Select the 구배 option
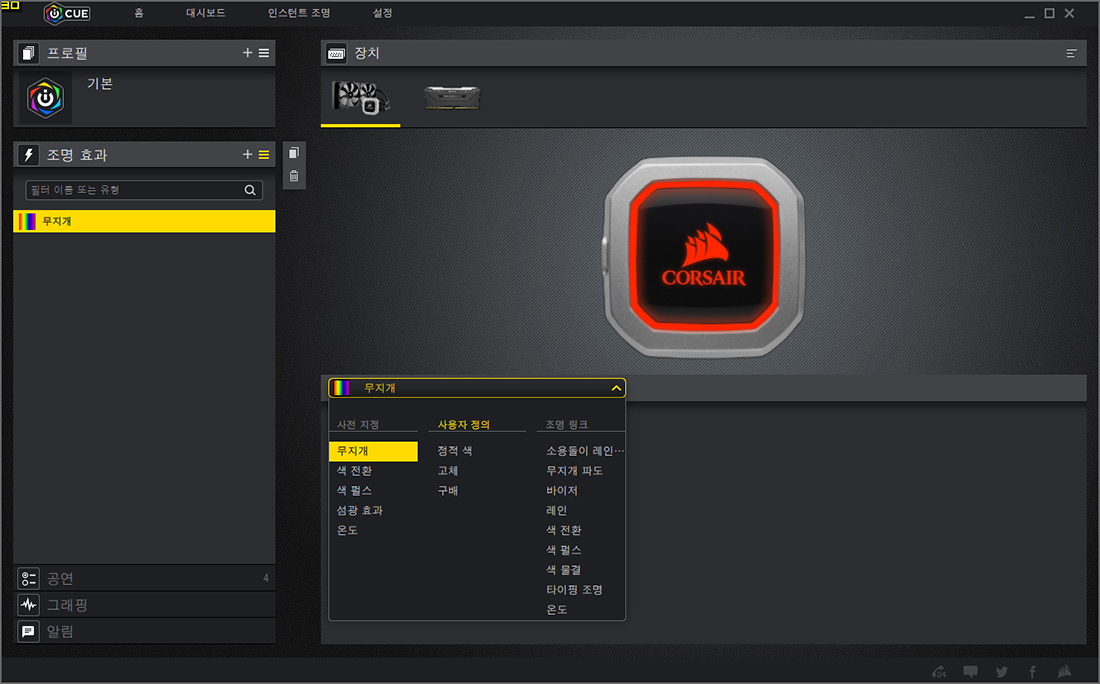This screenshot has width=1100, height=684. tap(448, 490)
